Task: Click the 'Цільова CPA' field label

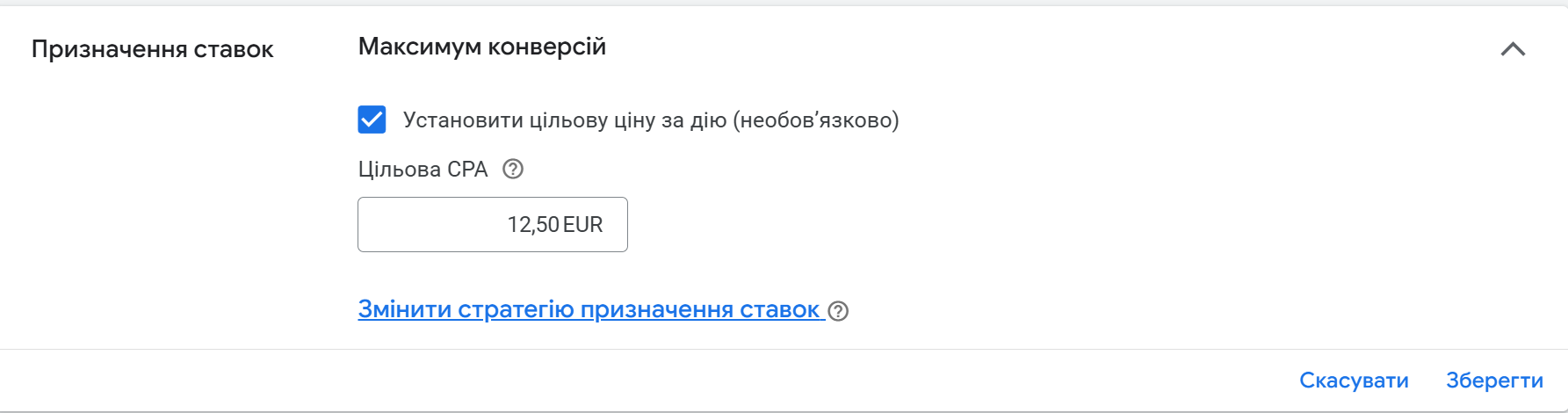Action: coord(423,170)
